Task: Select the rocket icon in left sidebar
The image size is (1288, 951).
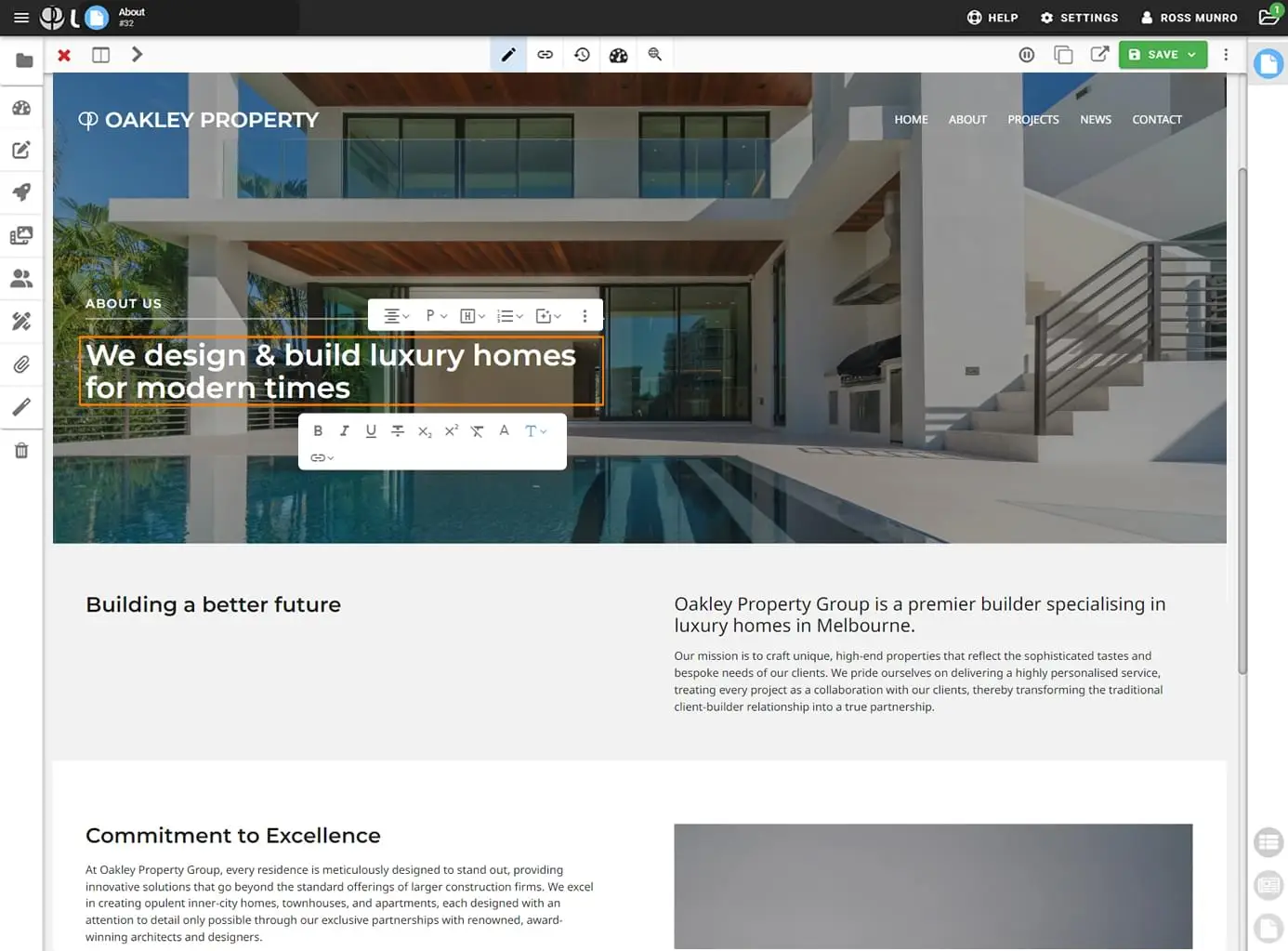Action: pos(21,192)
